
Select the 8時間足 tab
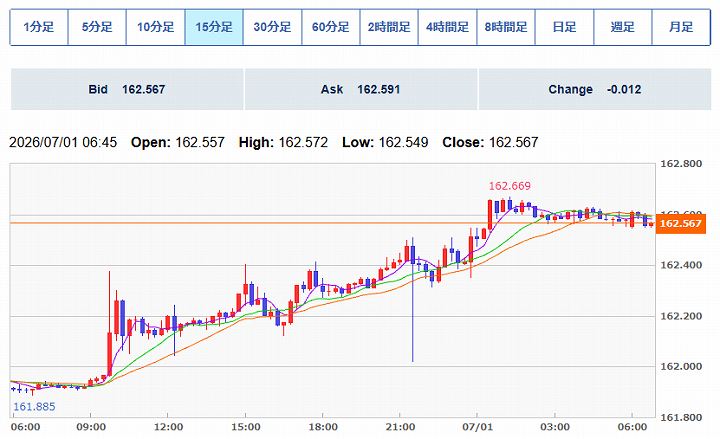pyautogui.click(x=506, y=27)
